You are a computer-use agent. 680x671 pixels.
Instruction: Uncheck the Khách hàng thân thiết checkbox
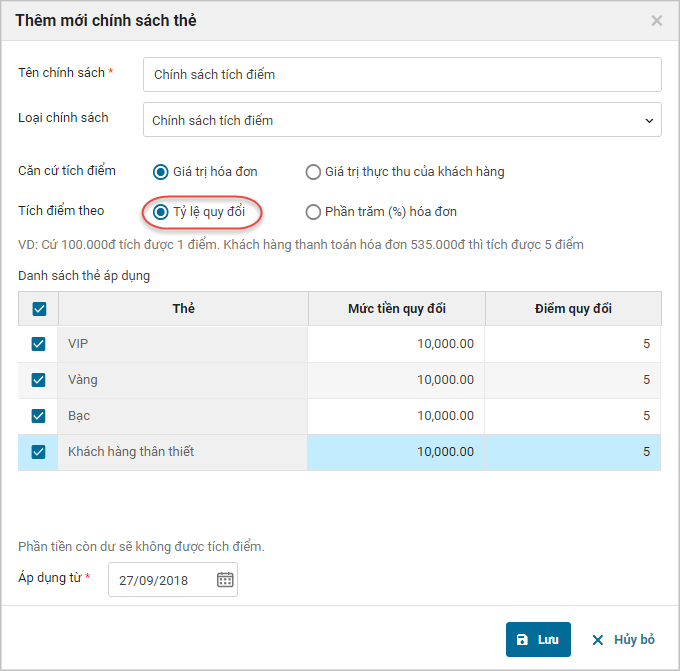click(39, 452)
